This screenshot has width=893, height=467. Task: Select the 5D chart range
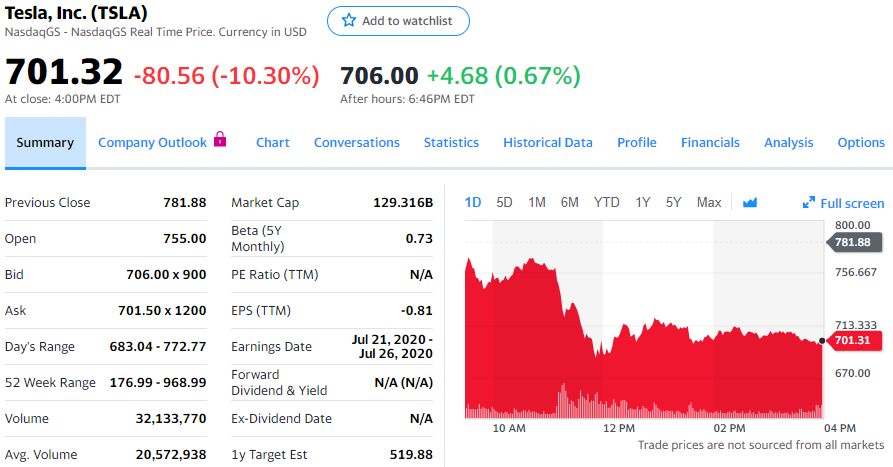(505, 203)
